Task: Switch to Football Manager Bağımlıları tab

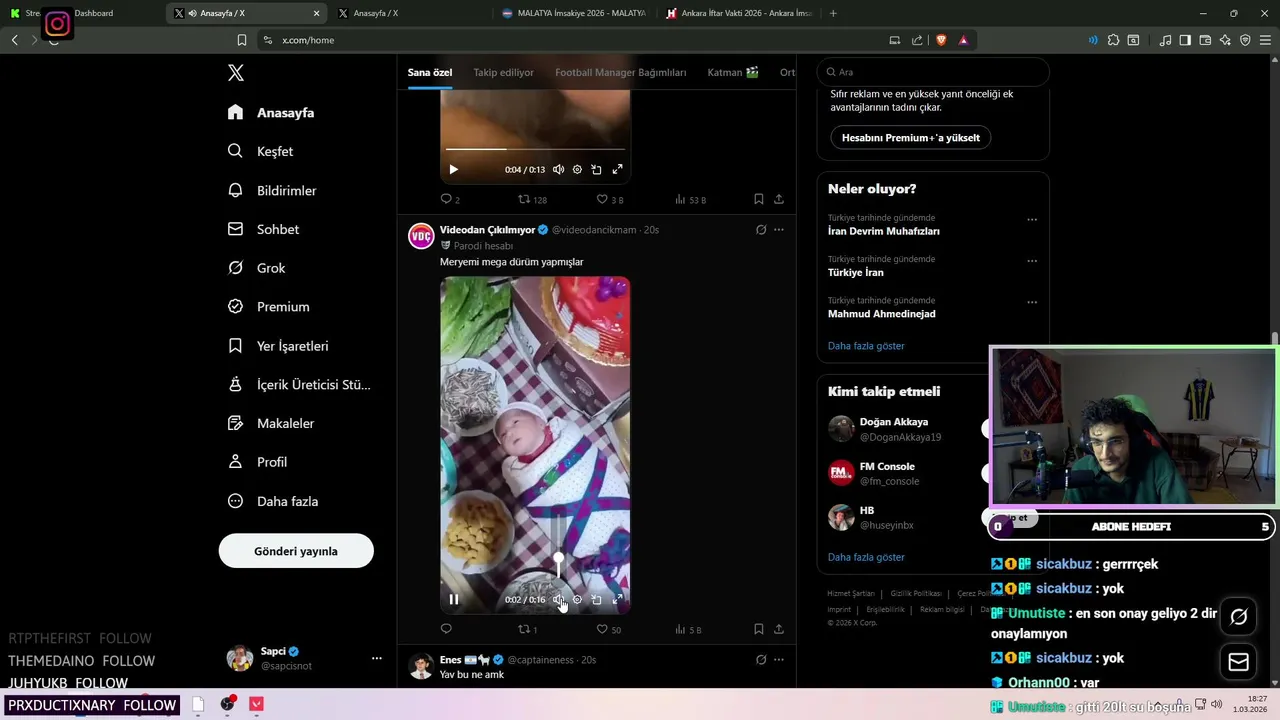Action: tap(621, 72)
